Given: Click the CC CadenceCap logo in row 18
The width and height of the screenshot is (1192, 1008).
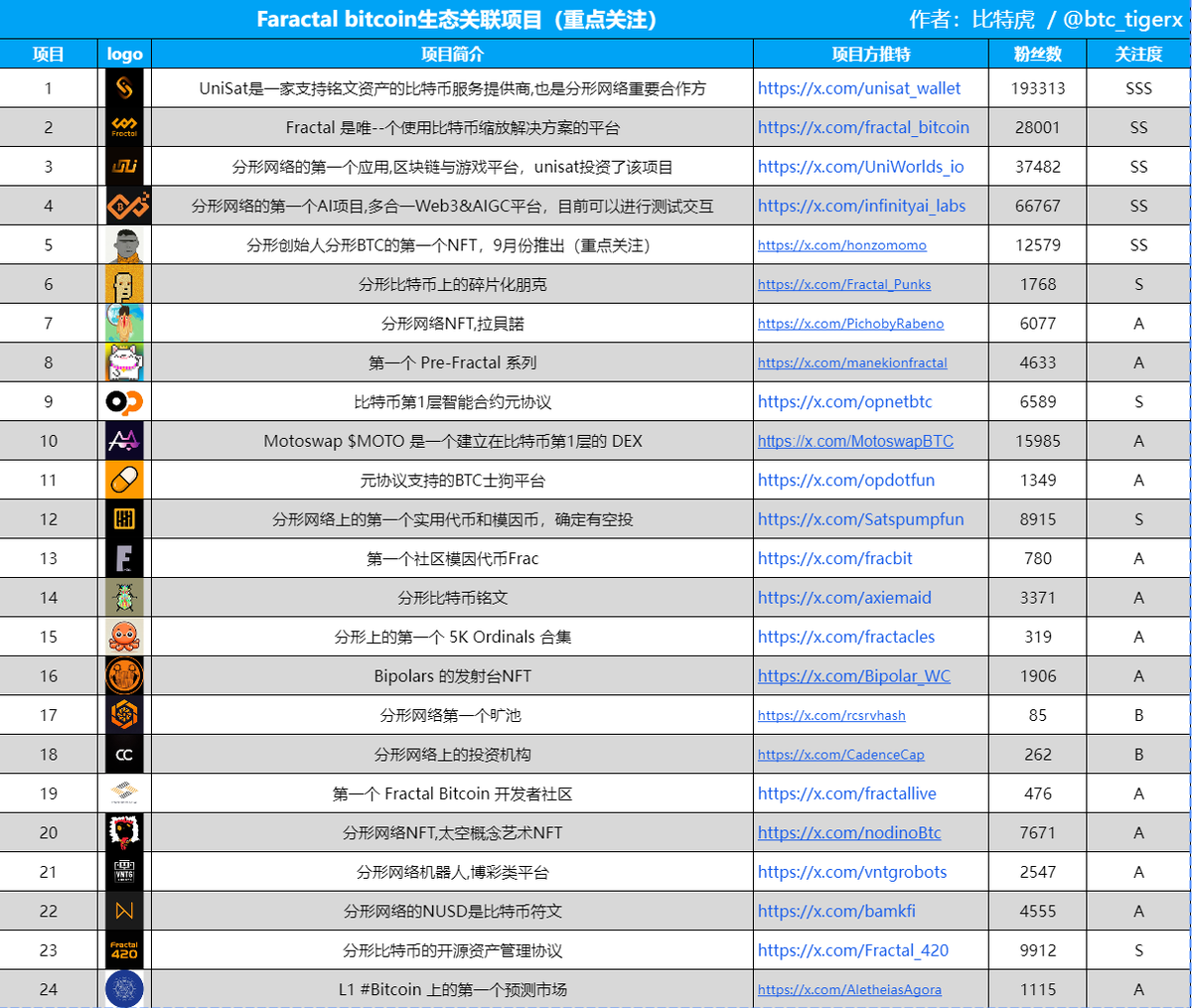Looking at the screenshot, I should (124, 755).
